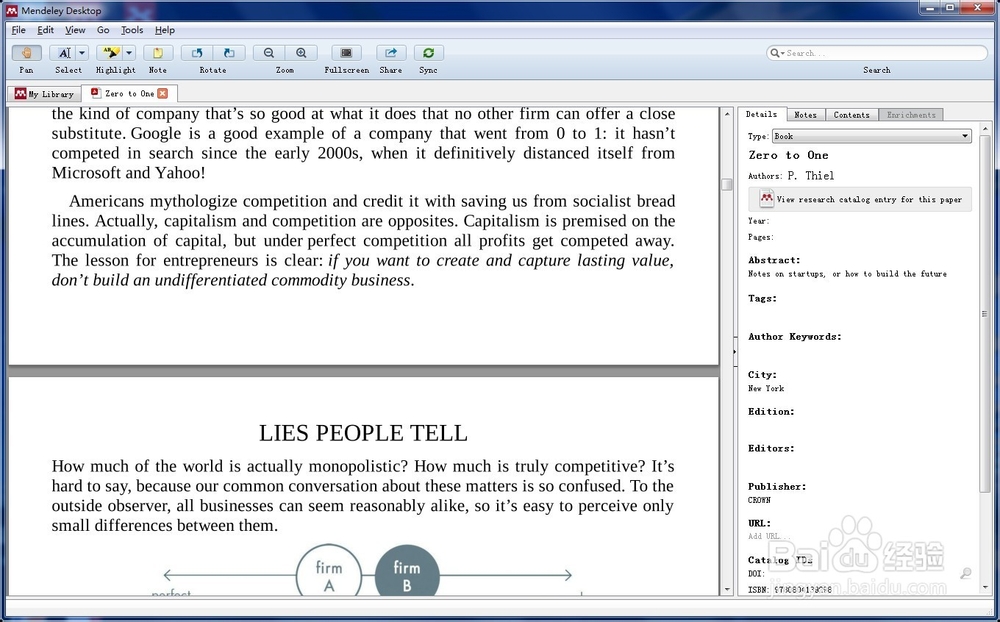Image resolution: width=1000 pixels, height=622 pixels.
Task: Open the View menu
Action: pyautogui.click(x=75, y=30)
